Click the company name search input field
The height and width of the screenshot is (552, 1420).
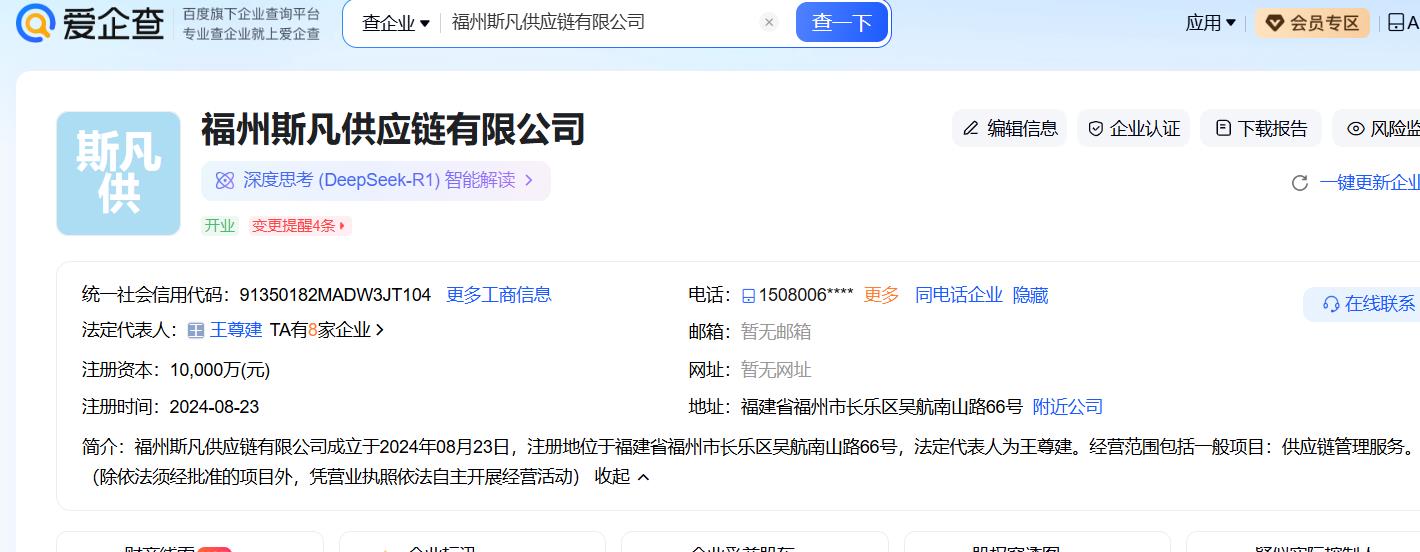click(x=600, y=22)
